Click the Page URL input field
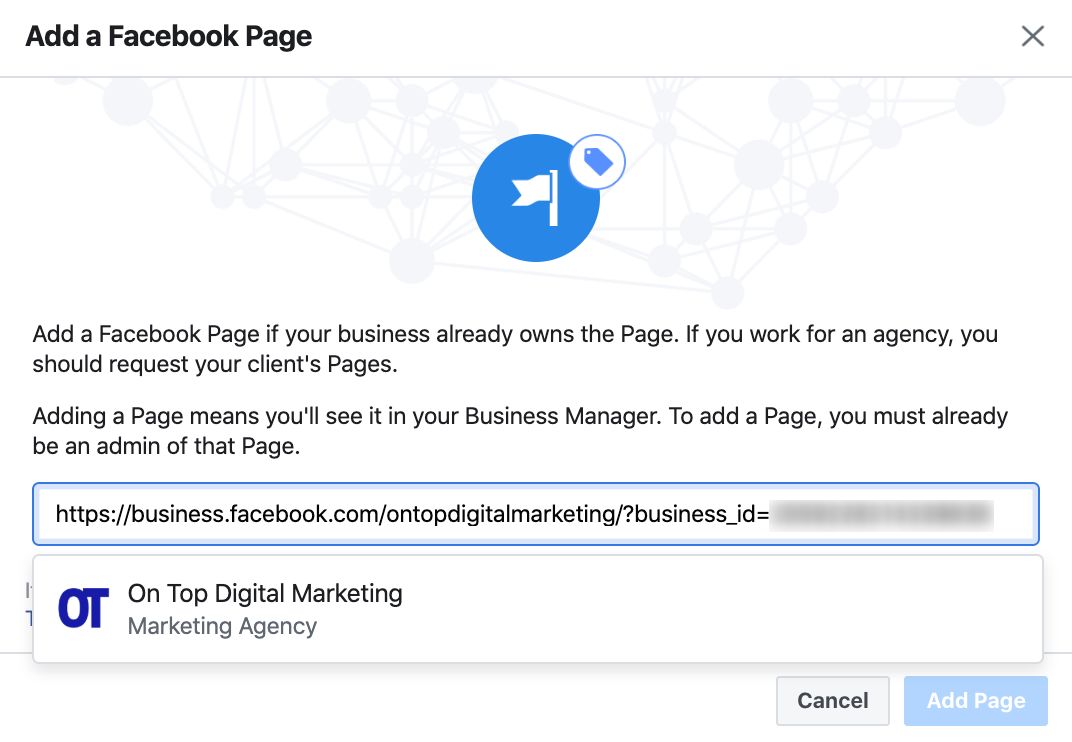The height and width of the screenshot is (742, 1072). tap(536, 514)
